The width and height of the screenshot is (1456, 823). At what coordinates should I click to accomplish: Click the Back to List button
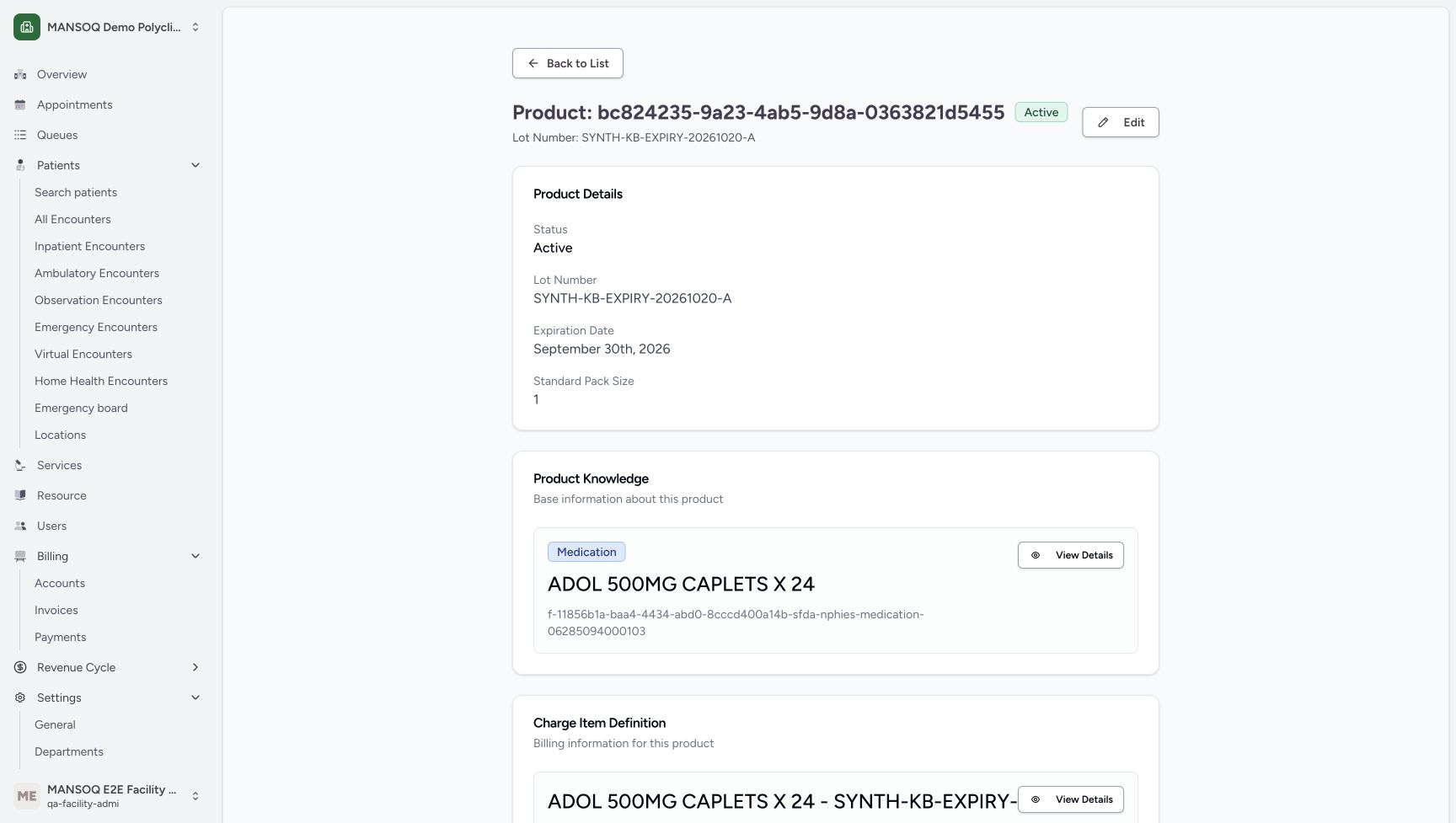(568, 63)
